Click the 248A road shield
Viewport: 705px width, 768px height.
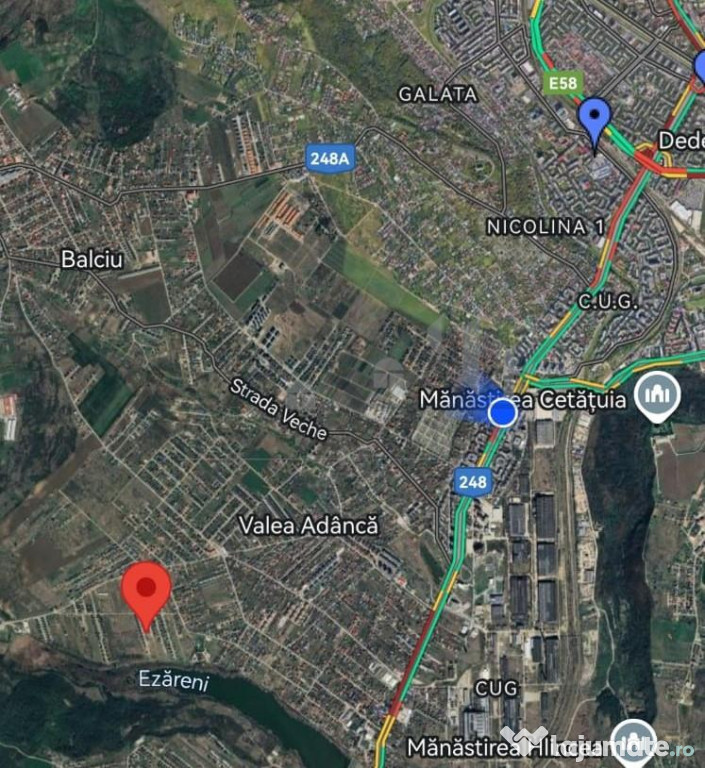pos(330,158)
